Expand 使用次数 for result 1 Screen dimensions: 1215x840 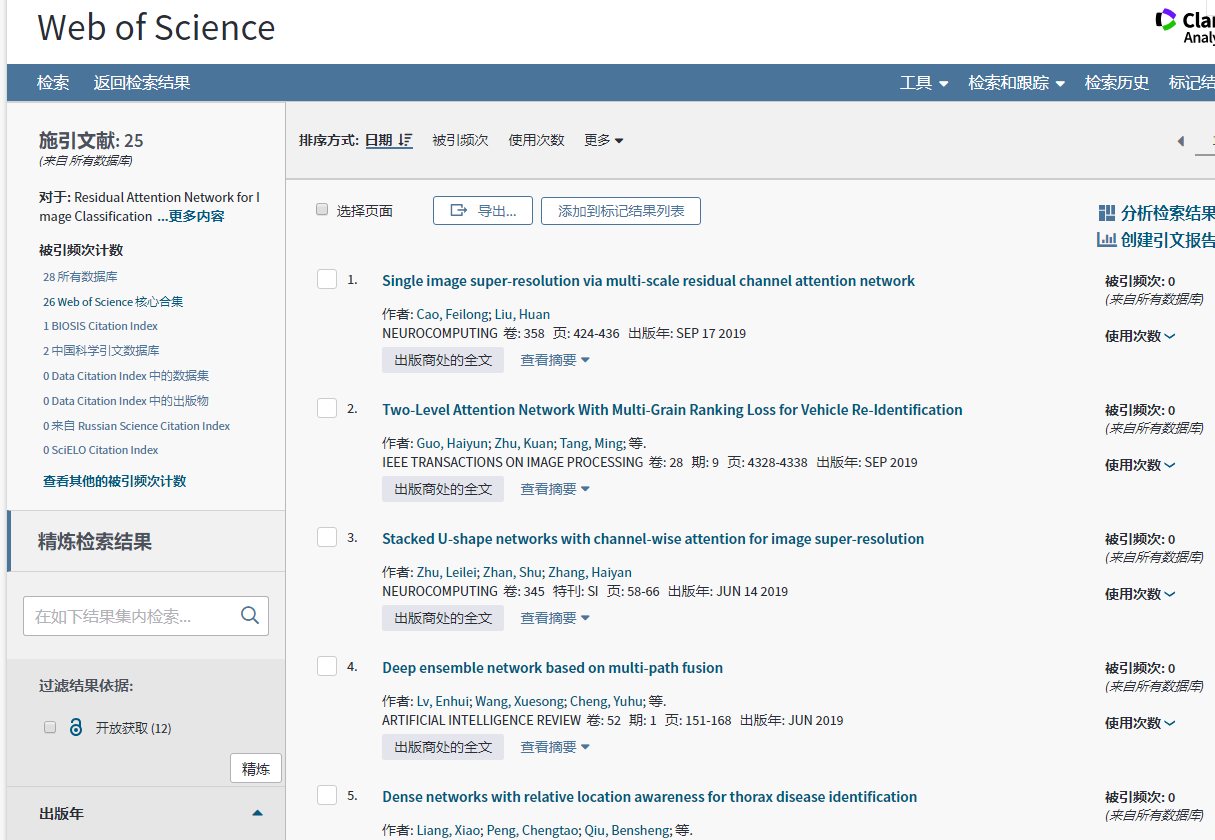1140,336
